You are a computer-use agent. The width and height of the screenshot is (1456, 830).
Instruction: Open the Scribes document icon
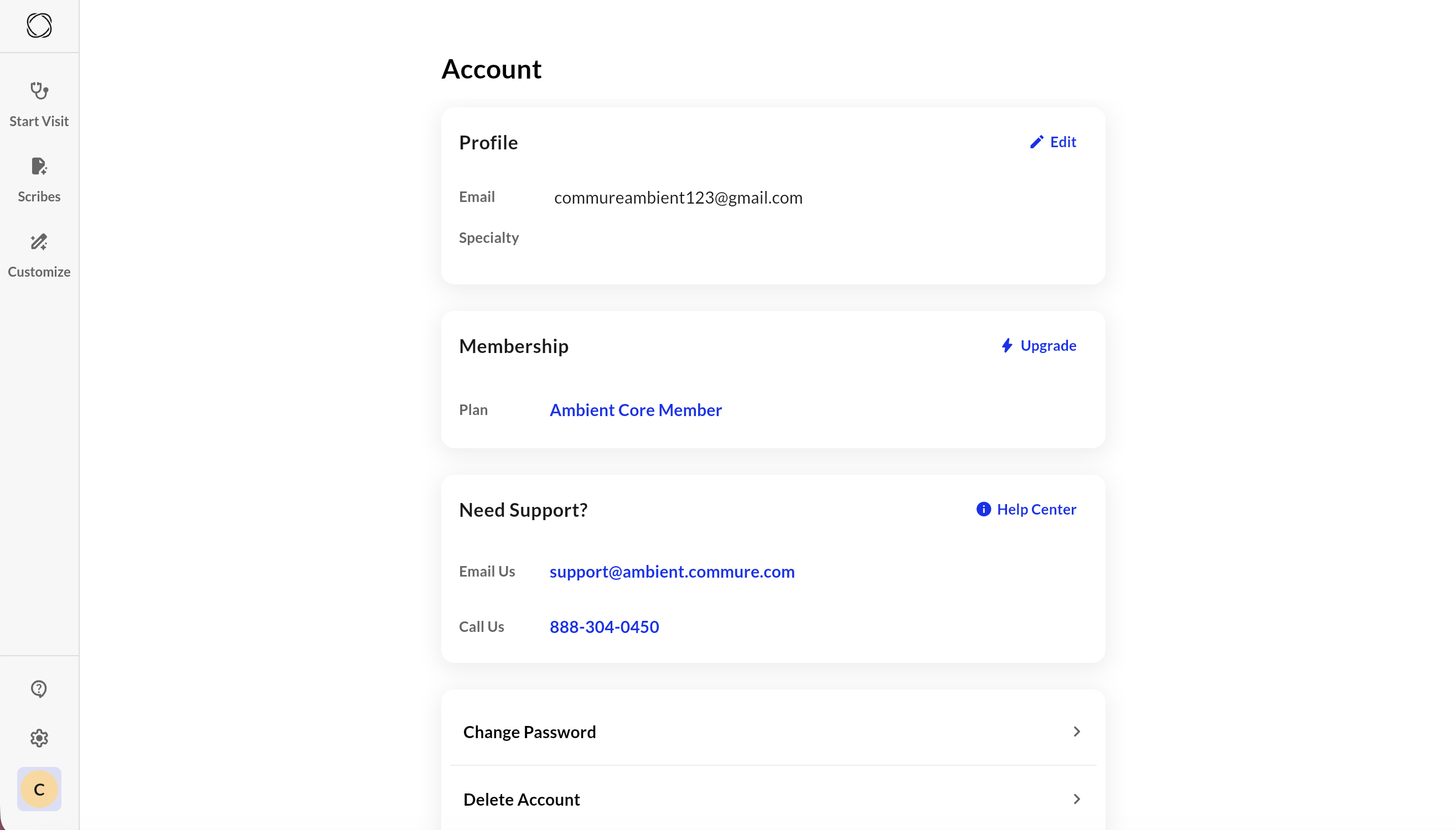coord(39,166)
